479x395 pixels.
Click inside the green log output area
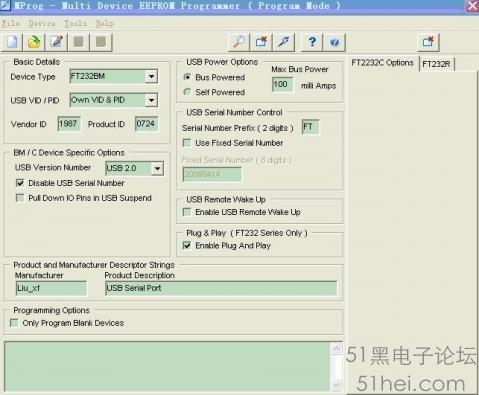pos(167,367)
